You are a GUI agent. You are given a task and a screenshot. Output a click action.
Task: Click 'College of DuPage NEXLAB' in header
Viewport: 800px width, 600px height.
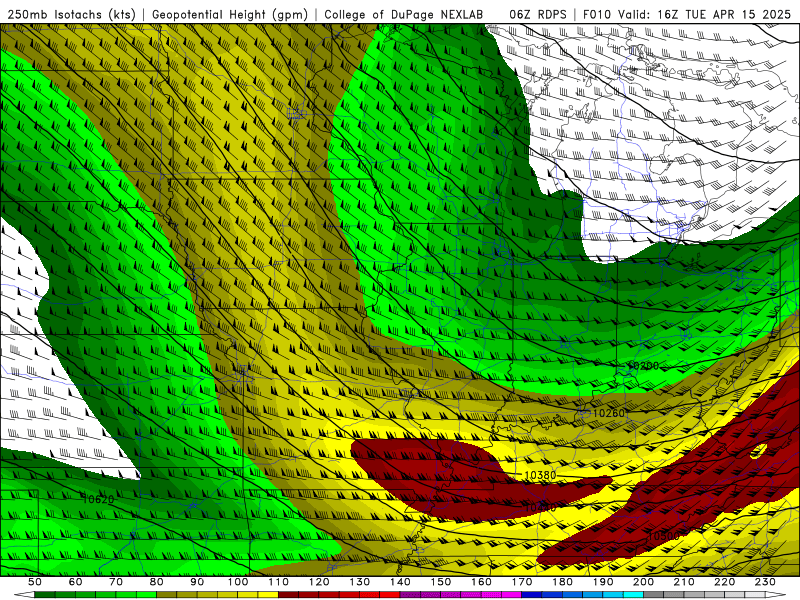pyautogui.click(x=404, y=15)
